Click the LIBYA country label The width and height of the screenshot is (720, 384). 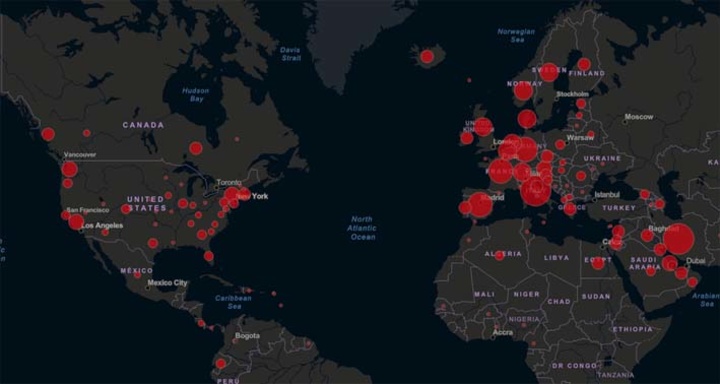(x=557, y=258)
